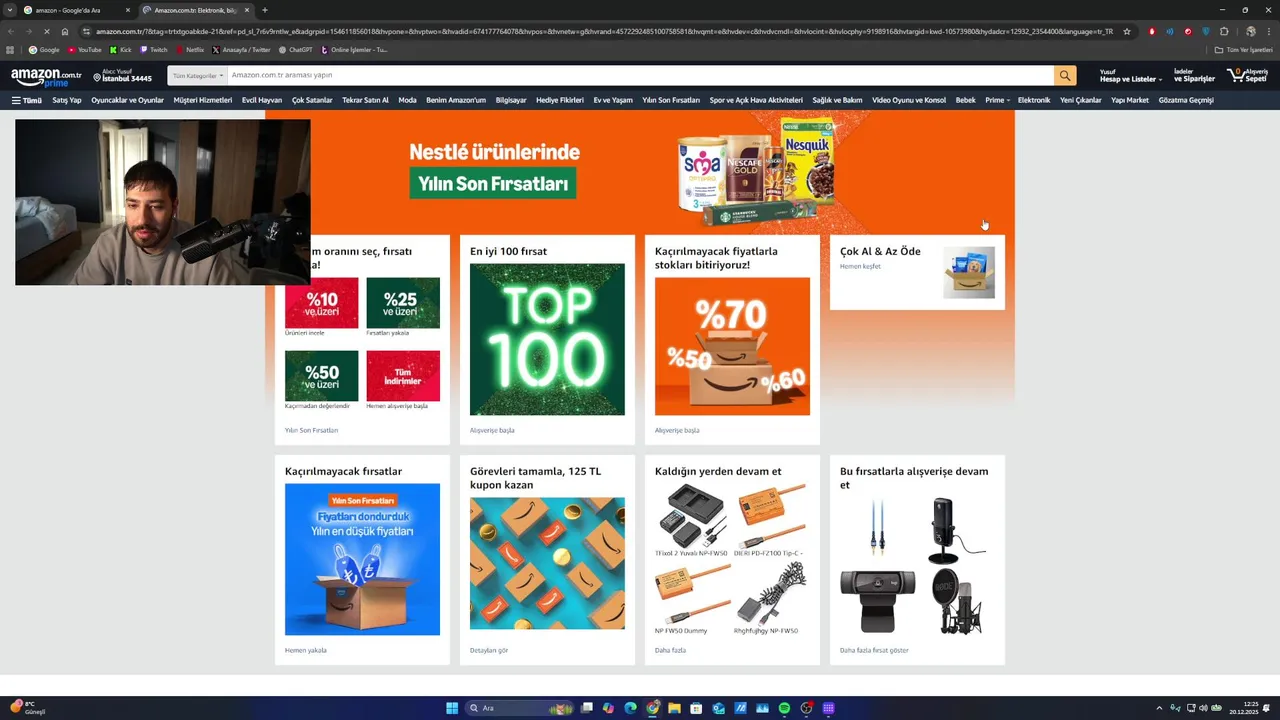This screenshot has width=1280, height=720.
Task: Select the Çok Satanlar nav item
Action: point(312,100)
